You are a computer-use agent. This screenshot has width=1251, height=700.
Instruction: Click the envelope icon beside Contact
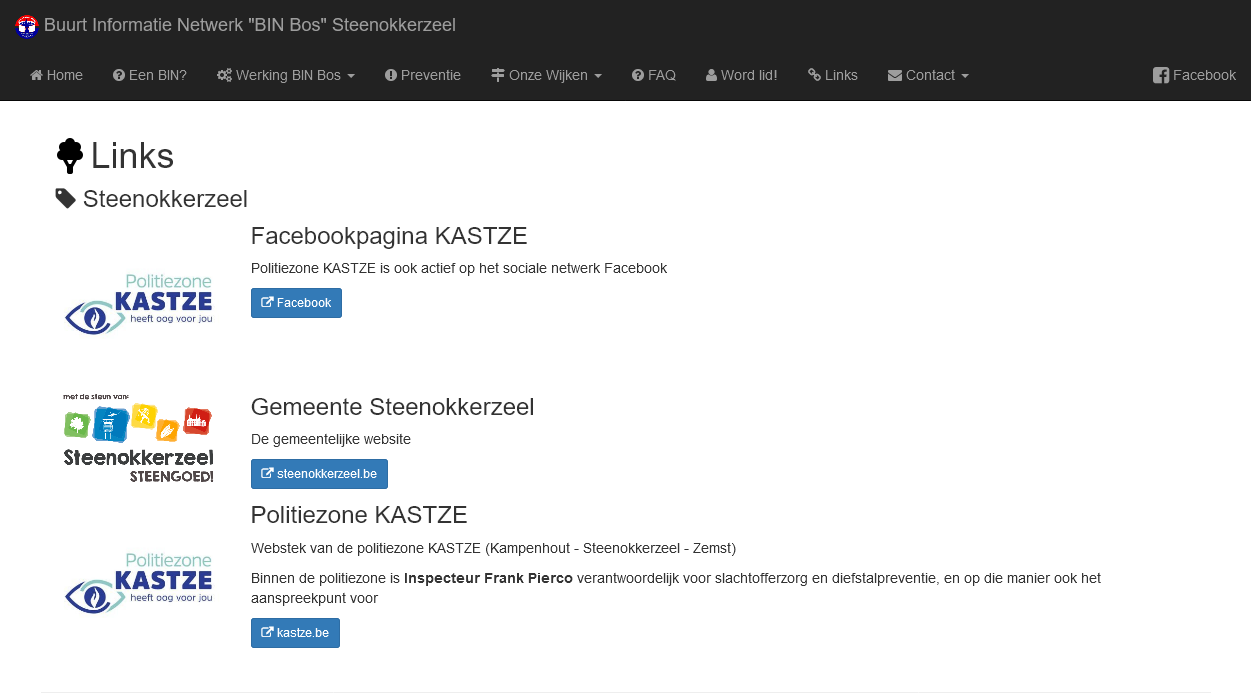895,75
